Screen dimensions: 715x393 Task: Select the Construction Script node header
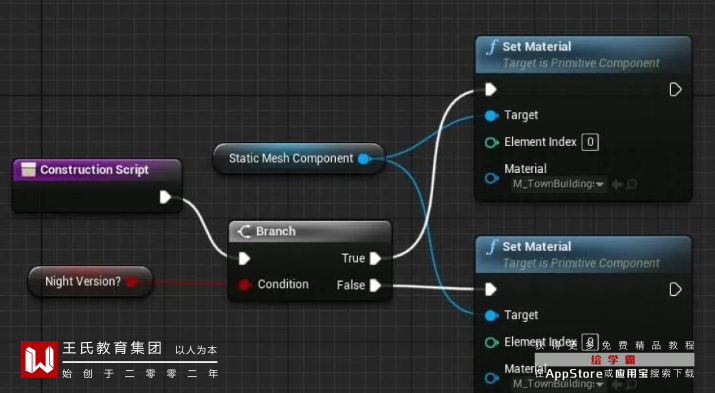(x=97, y=170)
